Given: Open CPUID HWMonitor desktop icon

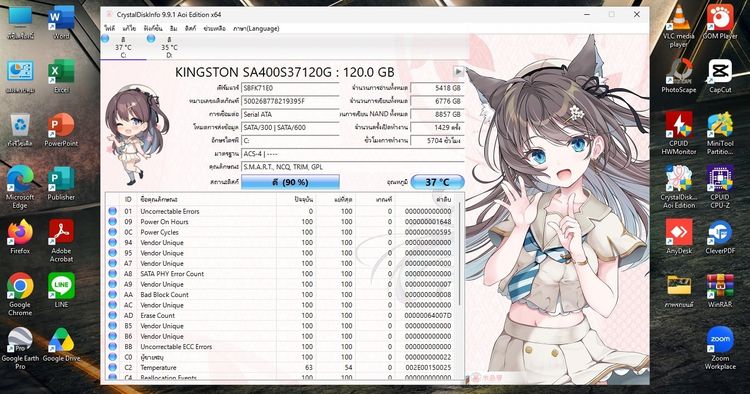Looking at the screenshot, I should click(x=679, y=134).
